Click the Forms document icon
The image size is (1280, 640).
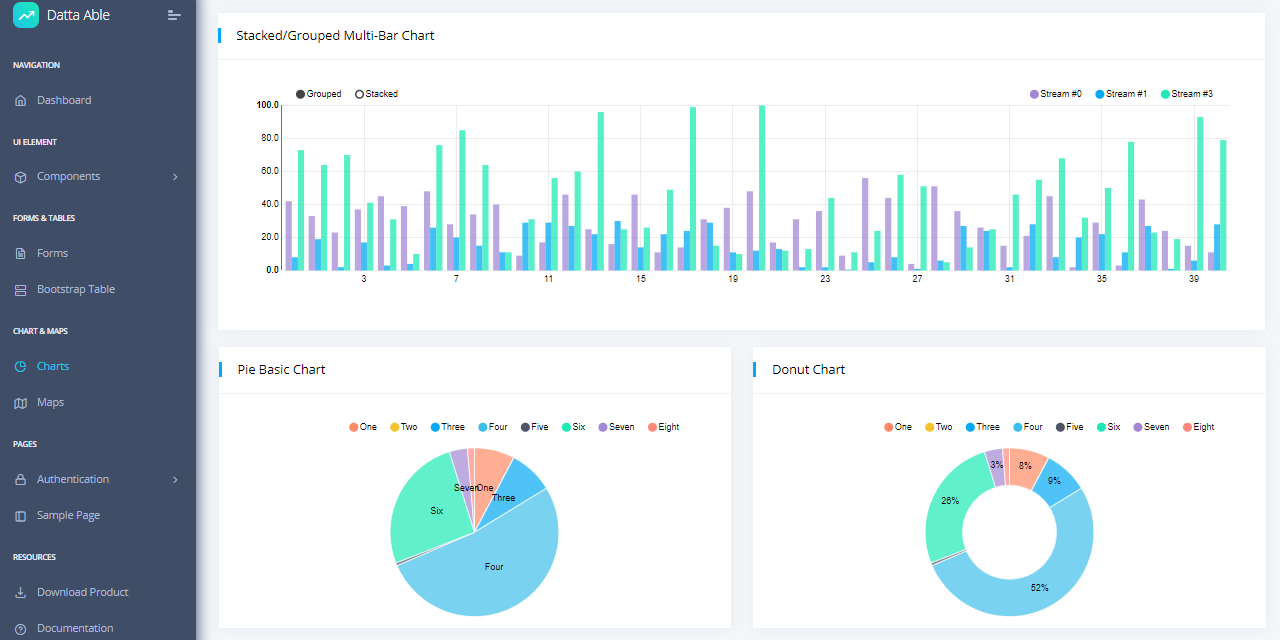click(21, 254)
